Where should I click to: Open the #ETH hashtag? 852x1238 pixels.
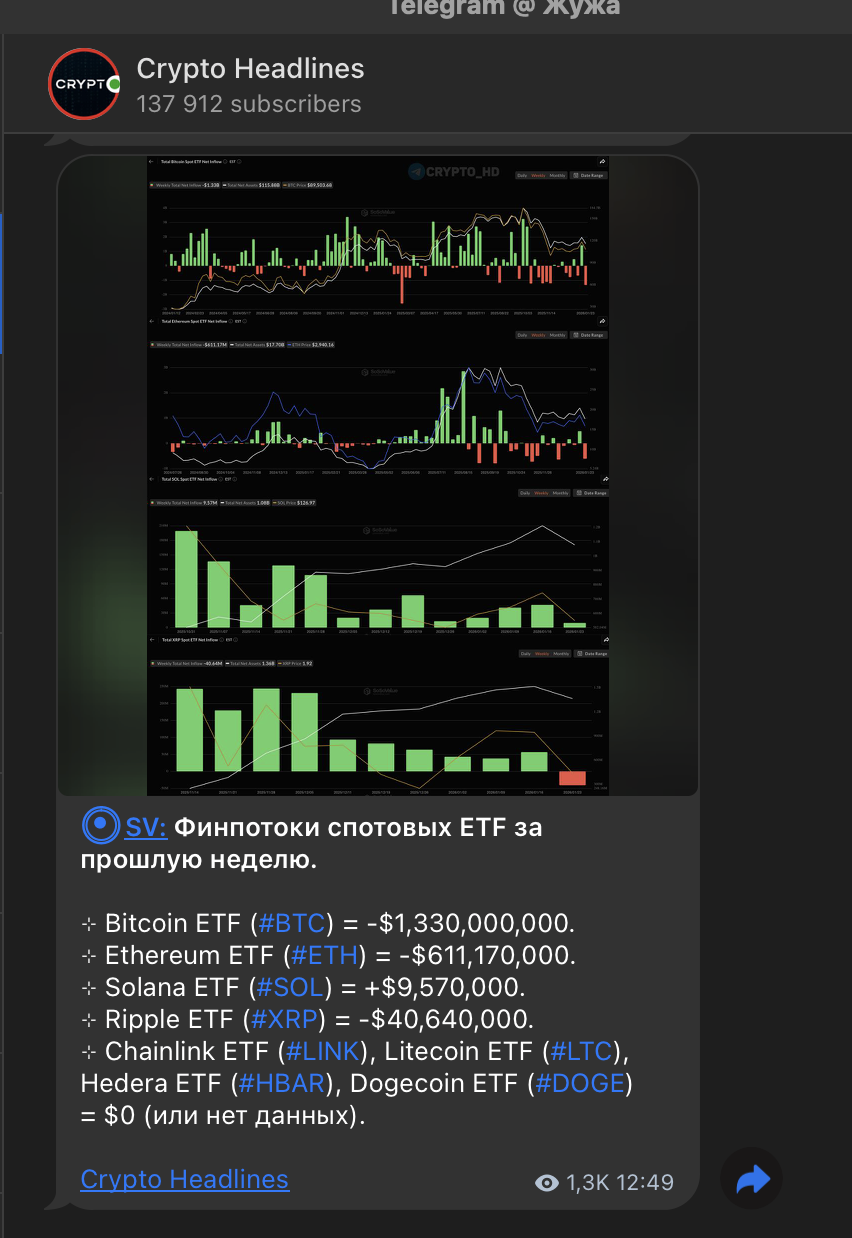(322, 955)
